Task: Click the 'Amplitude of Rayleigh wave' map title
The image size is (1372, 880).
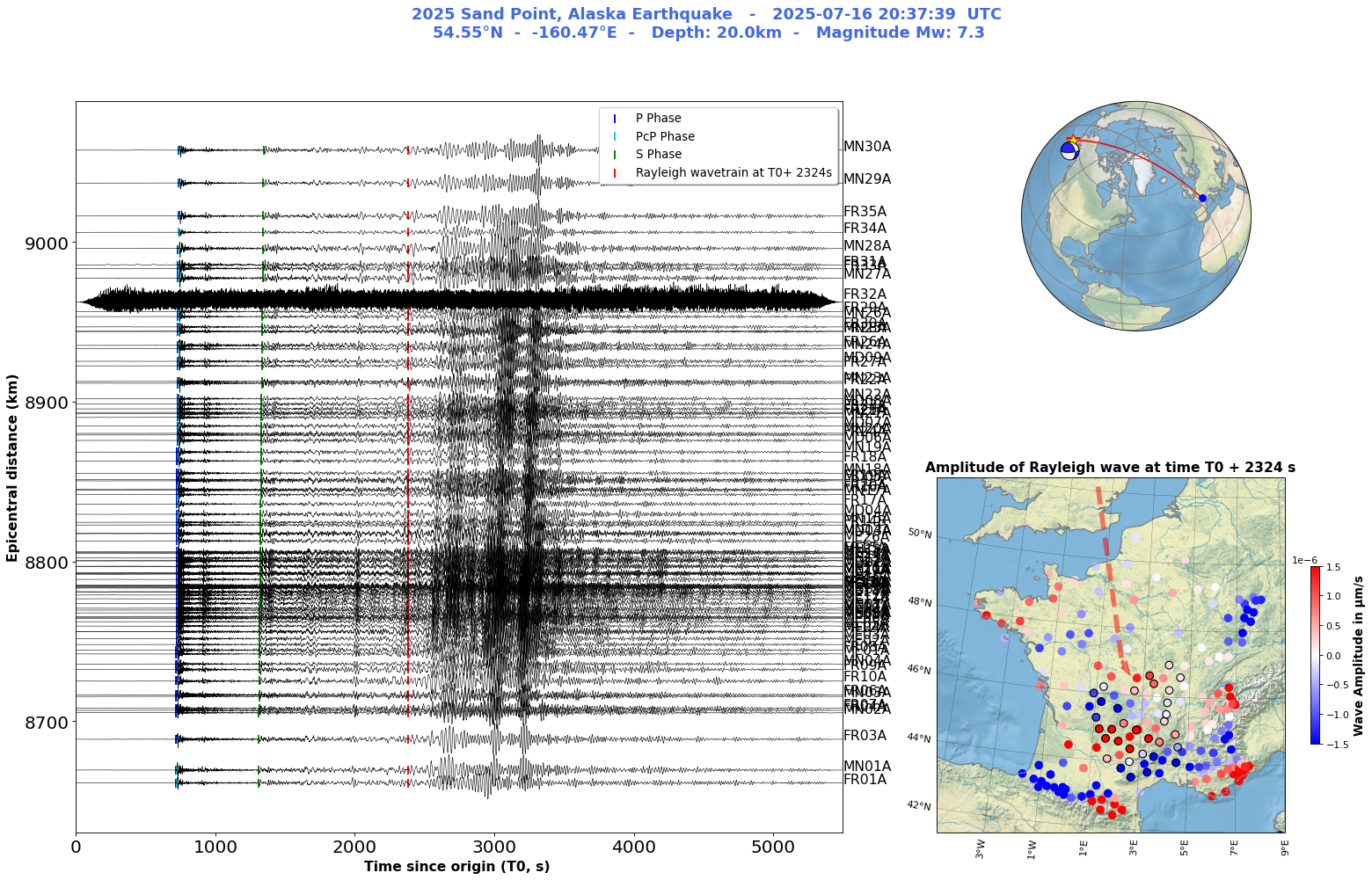Action: click(1110, 468)
